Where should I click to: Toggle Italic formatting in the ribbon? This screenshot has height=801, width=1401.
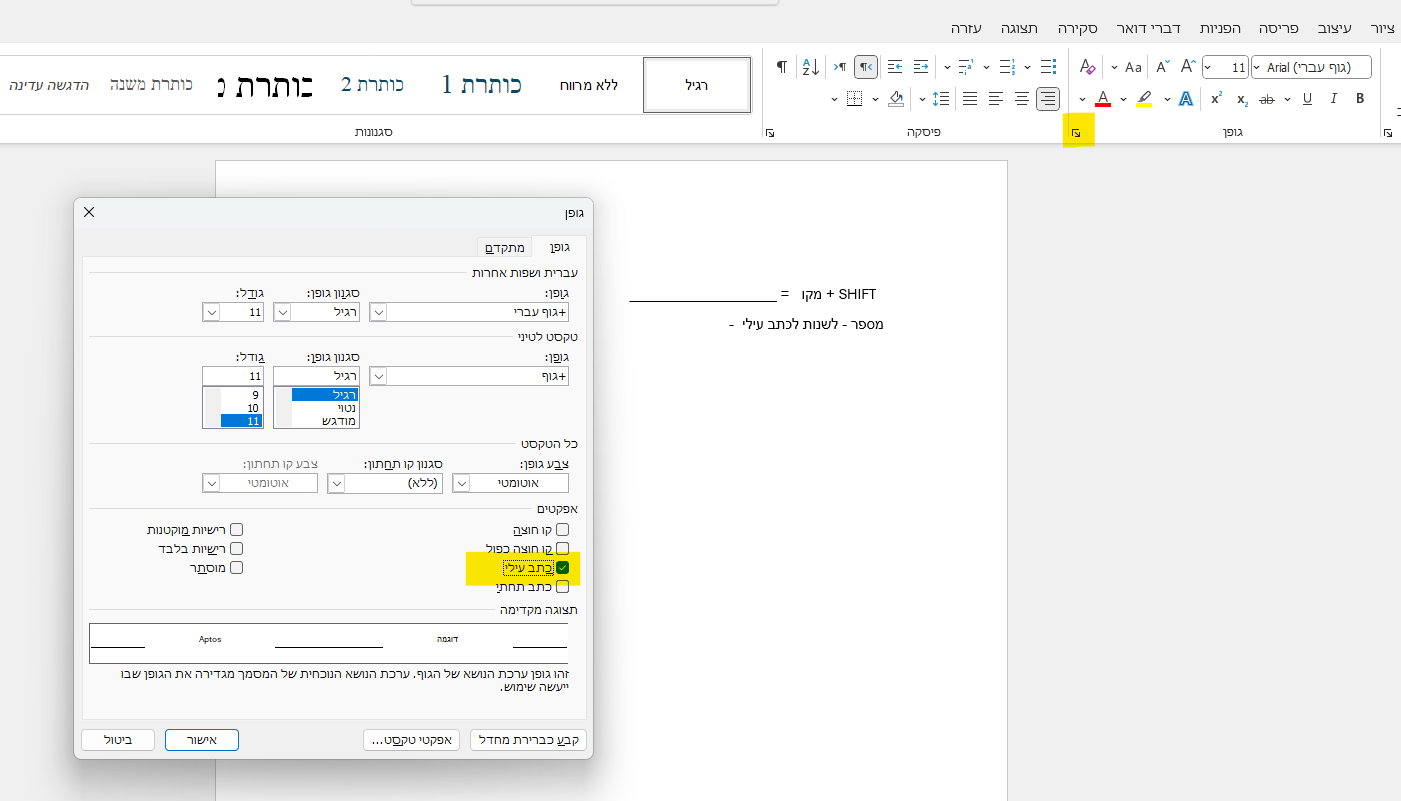pos(1333,98)
